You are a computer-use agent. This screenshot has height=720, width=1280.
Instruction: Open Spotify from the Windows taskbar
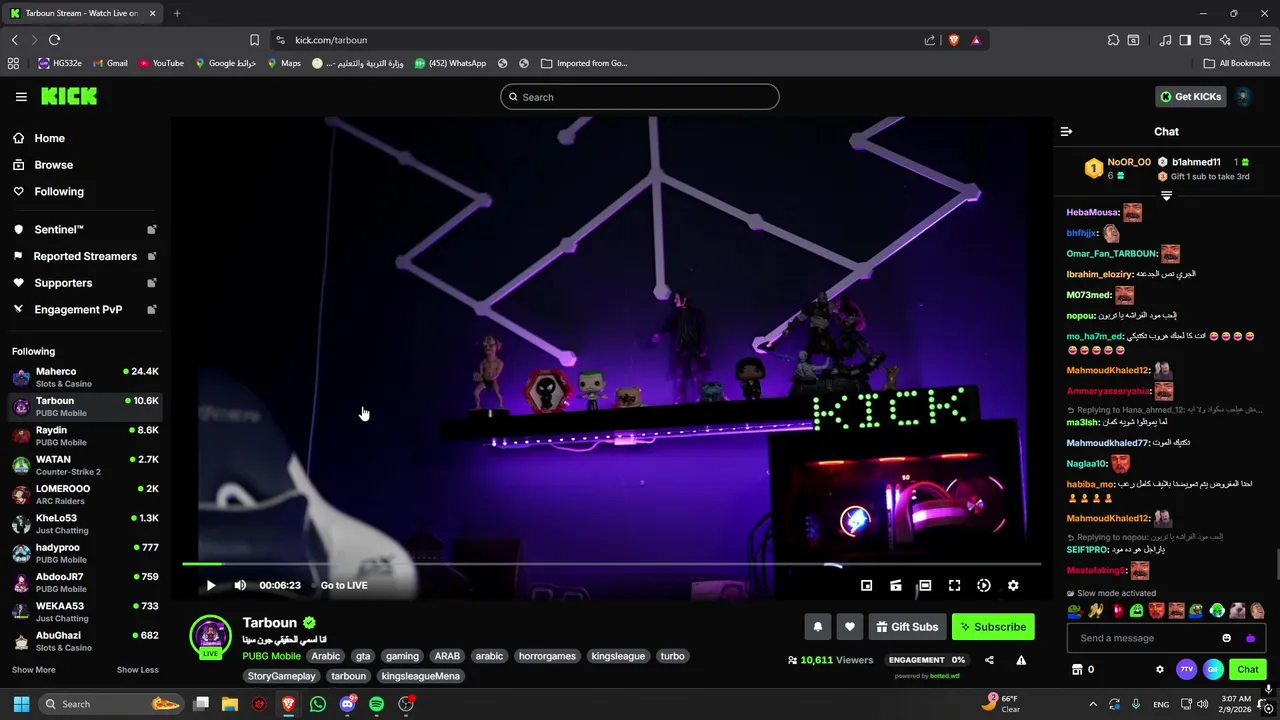point(376,705)
